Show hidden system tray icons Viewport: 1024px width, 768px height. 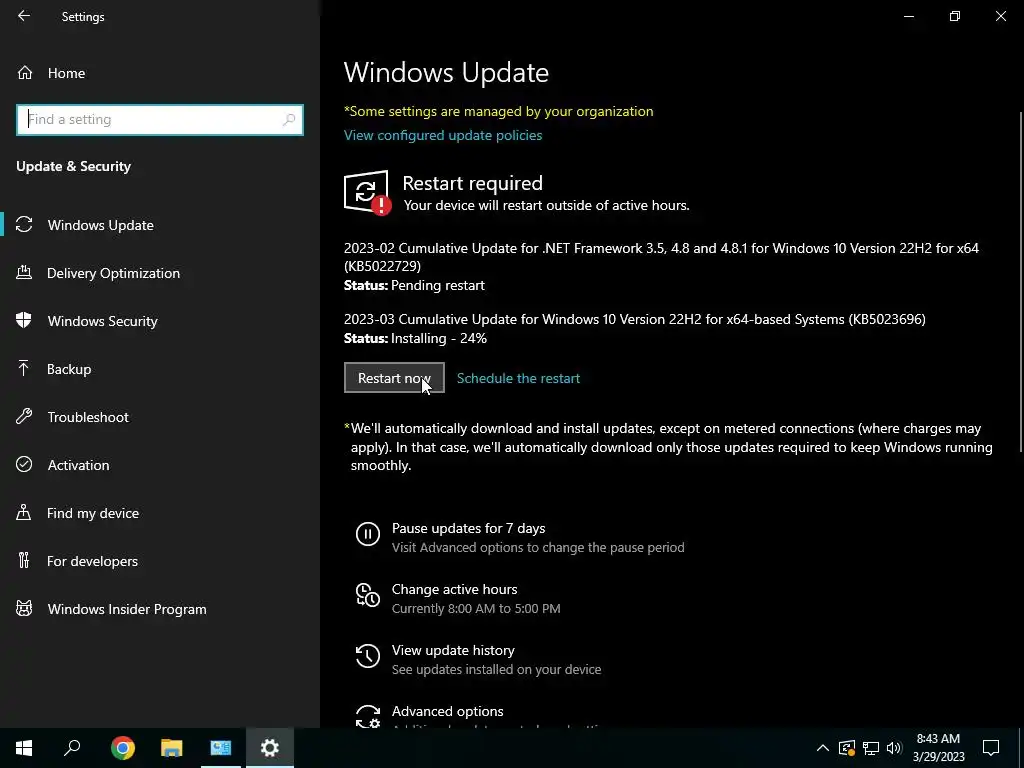pos(823,748)
